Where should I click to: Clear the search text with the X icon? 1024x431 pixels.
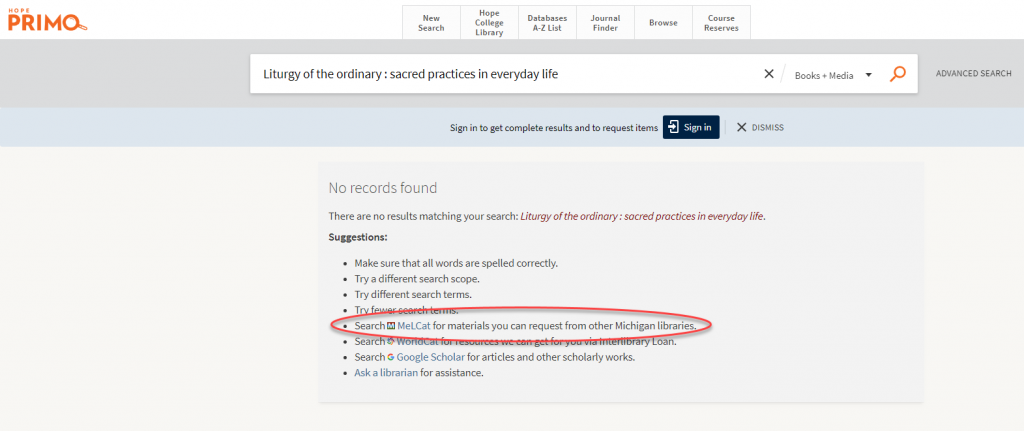pyautogui.click(x=769, y=74)
